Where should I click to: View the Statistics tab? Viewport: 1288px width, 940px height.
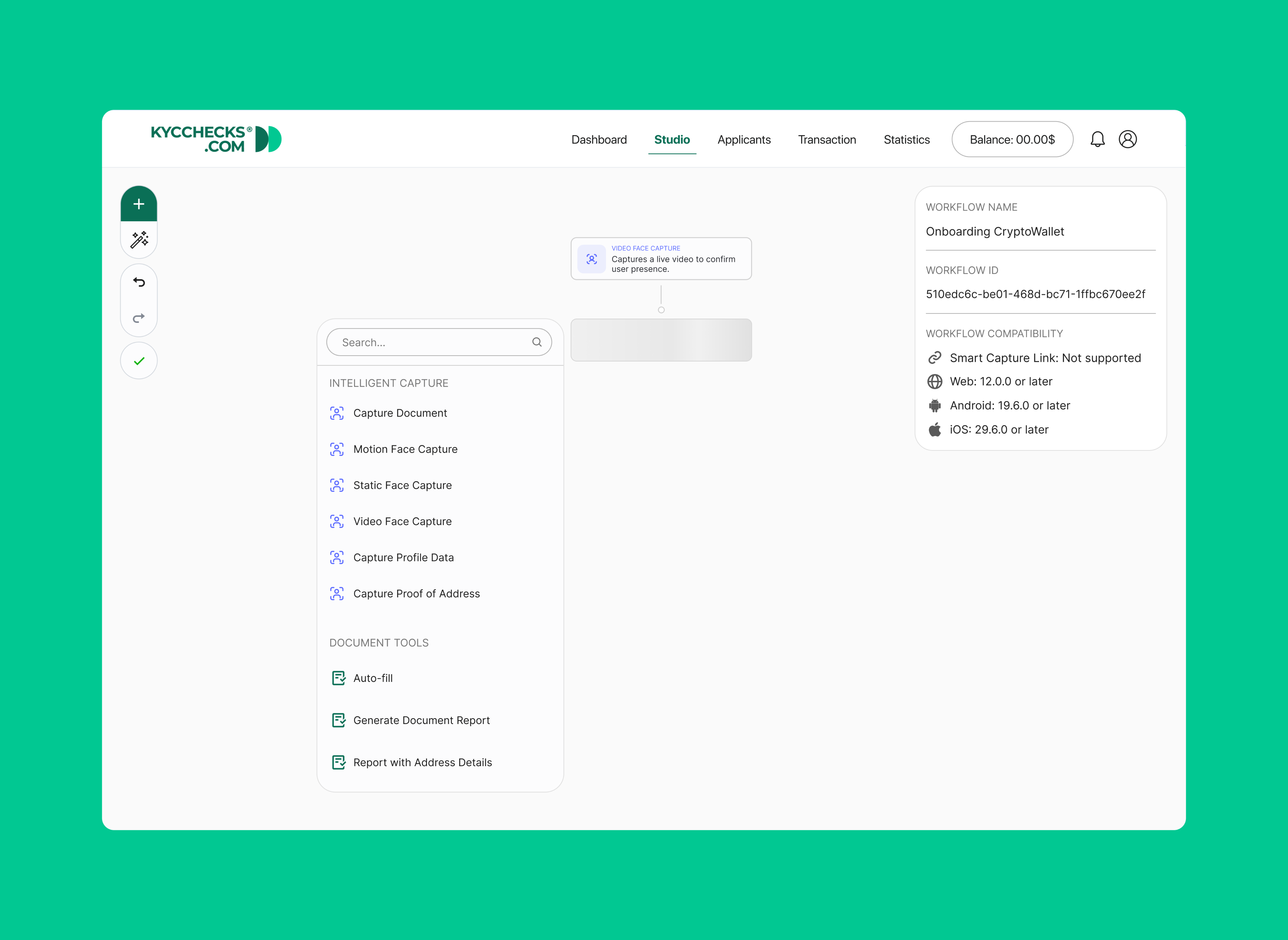click(906, 139)
